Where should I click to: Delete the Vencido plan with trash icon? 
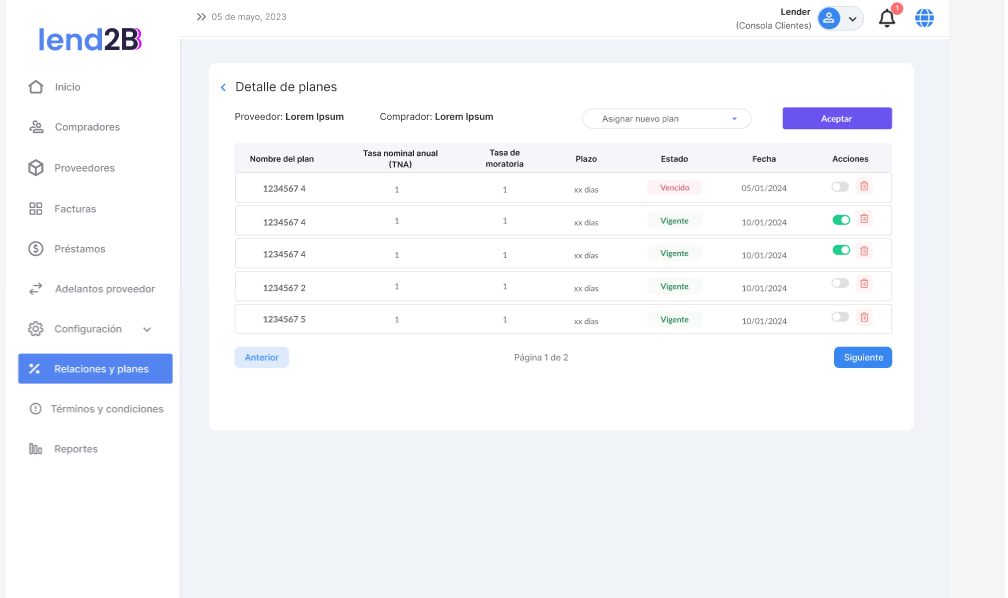pyautogui.click(x=865, y=187)
